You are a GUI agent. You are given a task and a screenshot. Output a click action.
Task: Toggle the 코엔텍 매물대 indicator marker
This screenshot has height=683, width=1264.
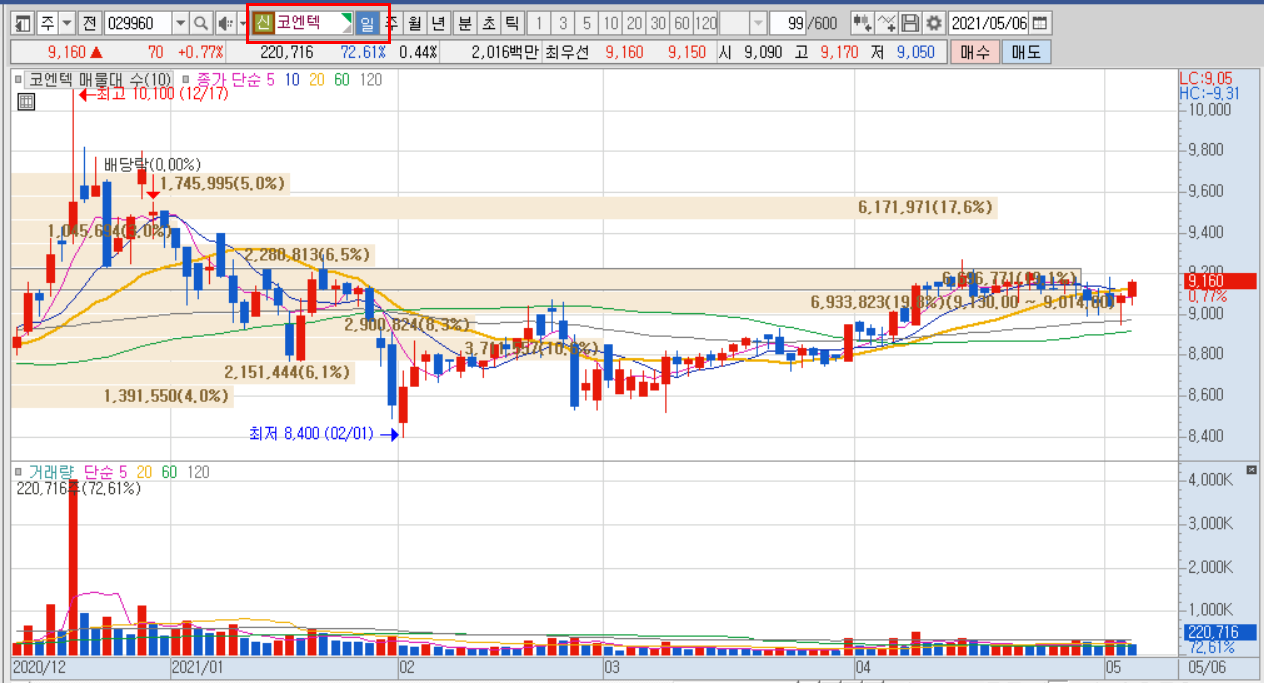18,78
